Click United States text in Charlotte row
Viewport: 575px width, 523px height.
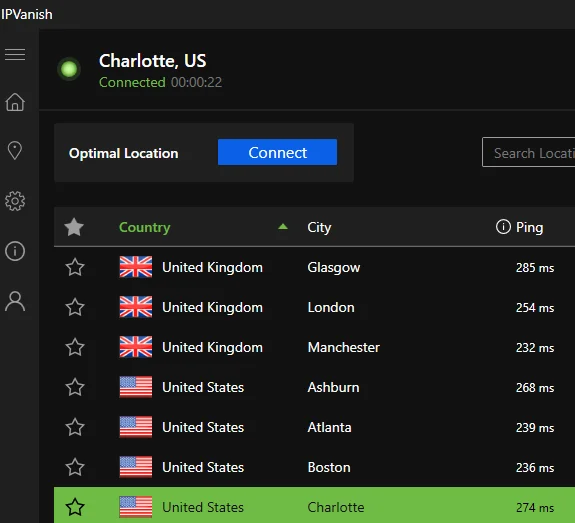pyautogui.click(x=203, y=507)
